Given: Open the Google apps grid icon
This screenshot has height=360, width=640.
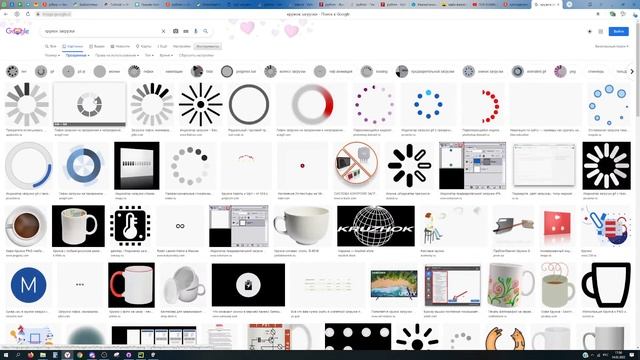Looking at the screenshot, I should point(601,31).
